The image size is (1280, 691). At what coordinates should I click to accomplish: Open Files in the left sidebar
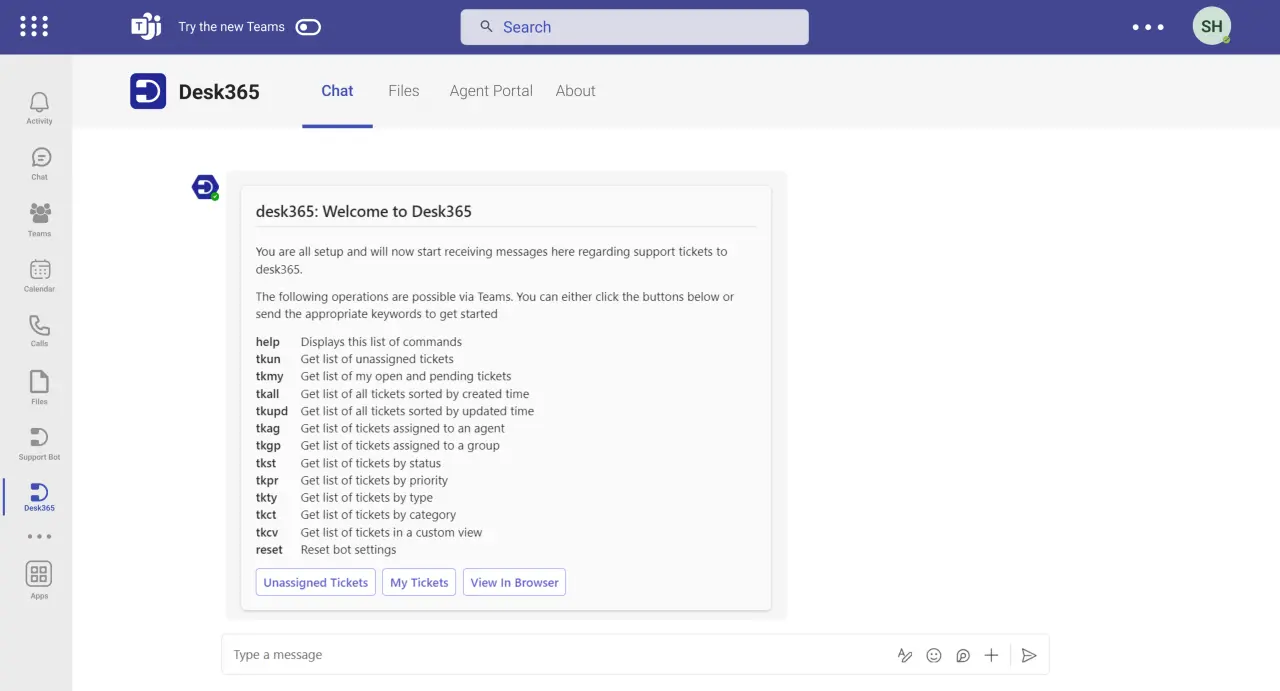[x=38, y=386]
